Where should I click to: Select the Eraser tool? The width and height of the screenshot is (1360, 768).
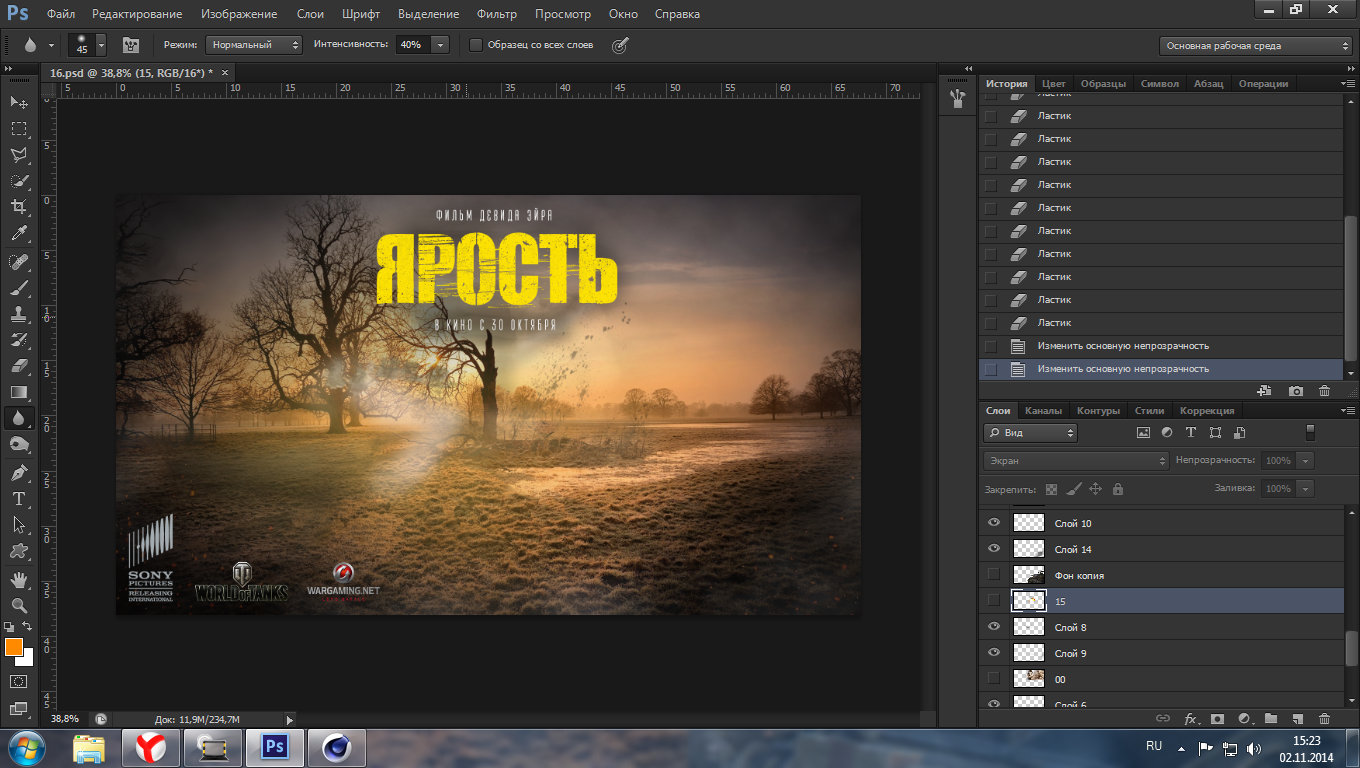[x=19, y=366]
